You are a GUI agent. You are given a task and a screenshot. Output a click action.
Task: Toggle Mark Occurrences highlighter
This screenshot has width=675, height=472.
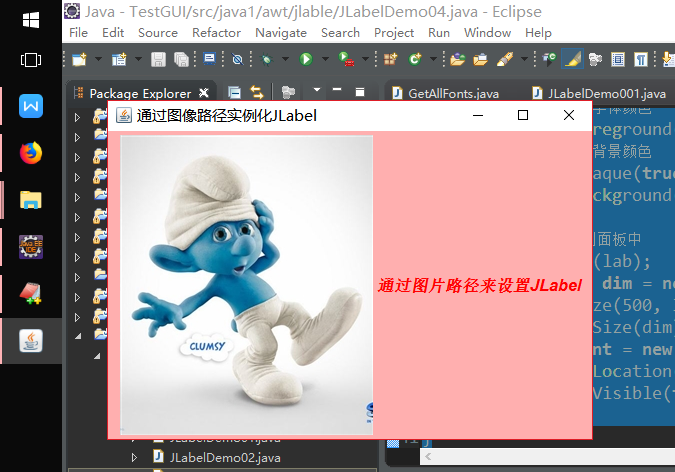(x=573, y=59)
